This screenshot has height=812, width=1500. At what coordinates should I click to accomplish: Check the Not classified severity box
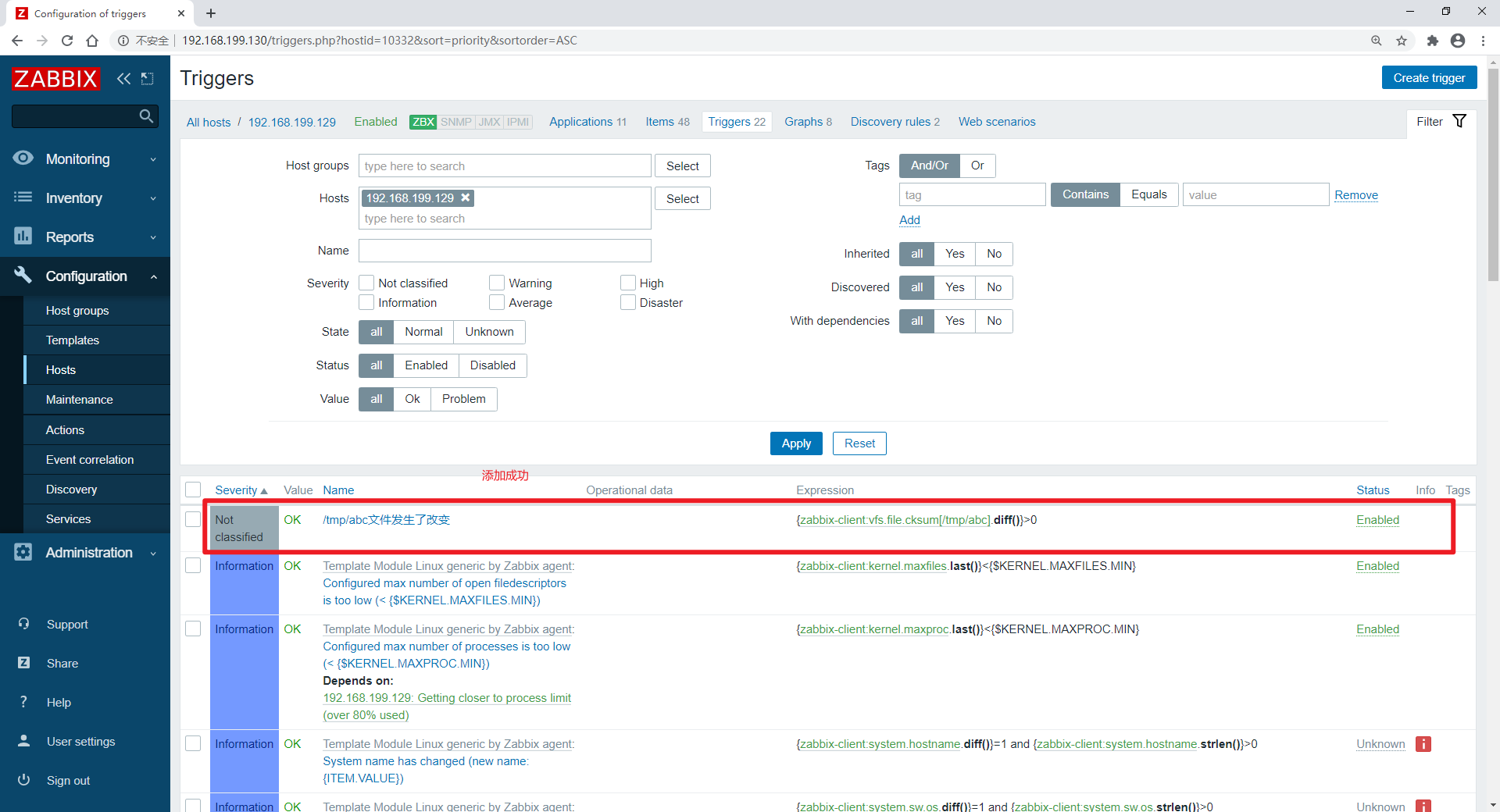[x=366, y=283]
